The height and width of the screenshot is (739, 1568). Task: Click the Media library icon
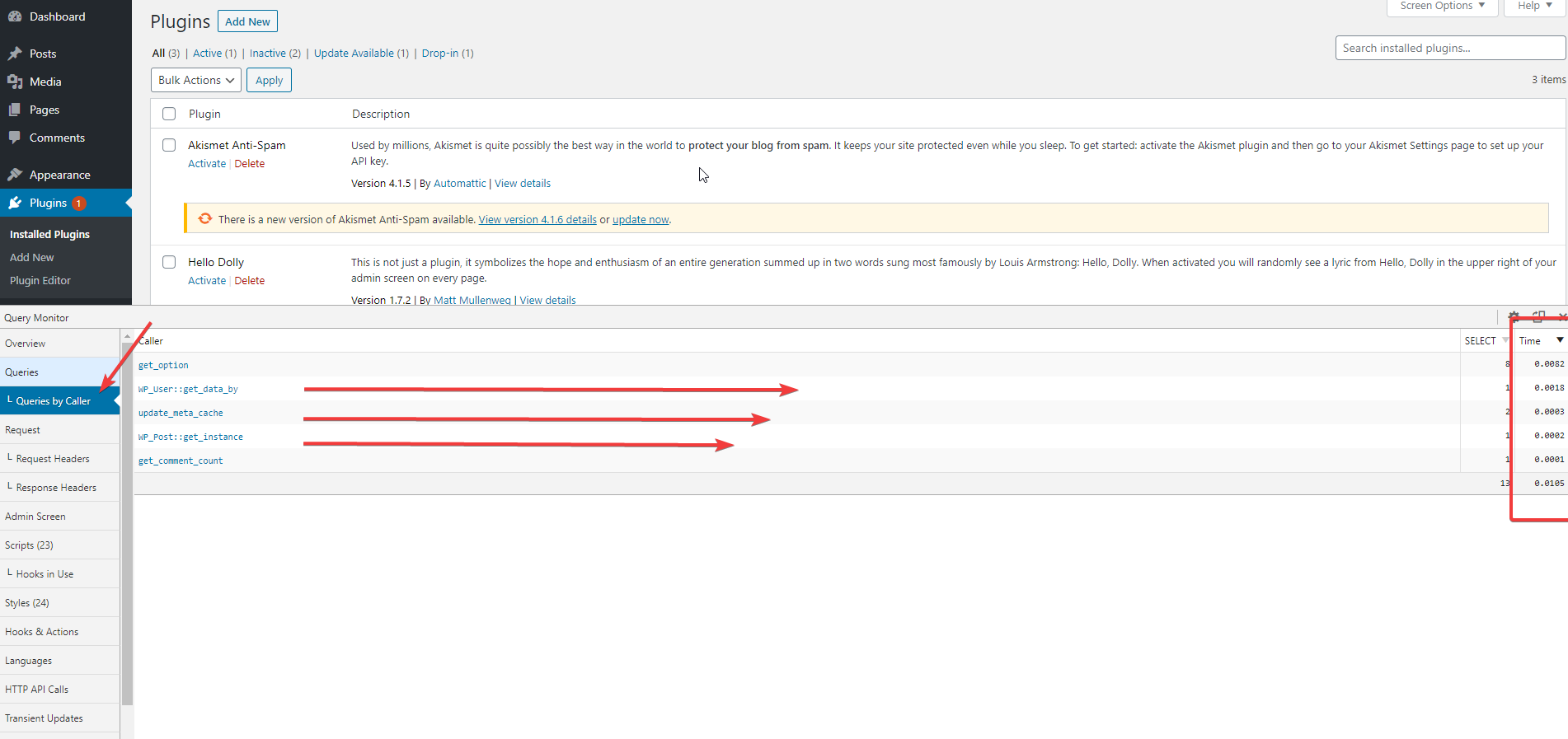tap(15, 82)
